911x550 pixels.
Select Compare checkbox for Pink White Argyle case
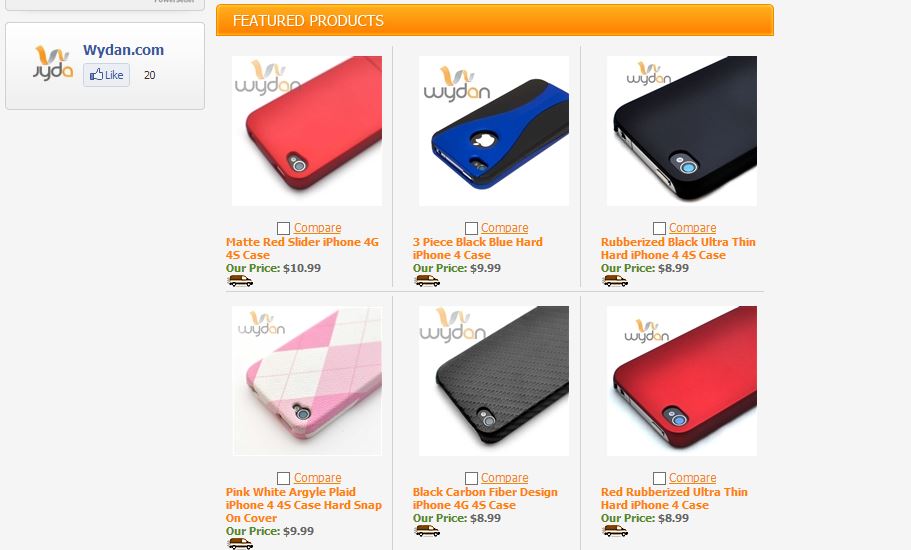pyautogui.click(x=284, y=478)
